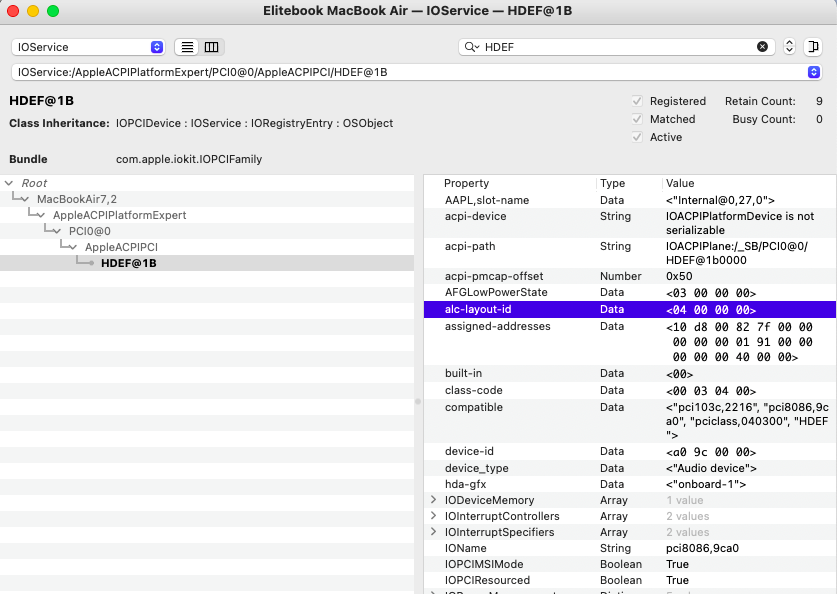Select the HDEF@1B tree entry
This screenshot has height=594, width=837.
(128, 263)
